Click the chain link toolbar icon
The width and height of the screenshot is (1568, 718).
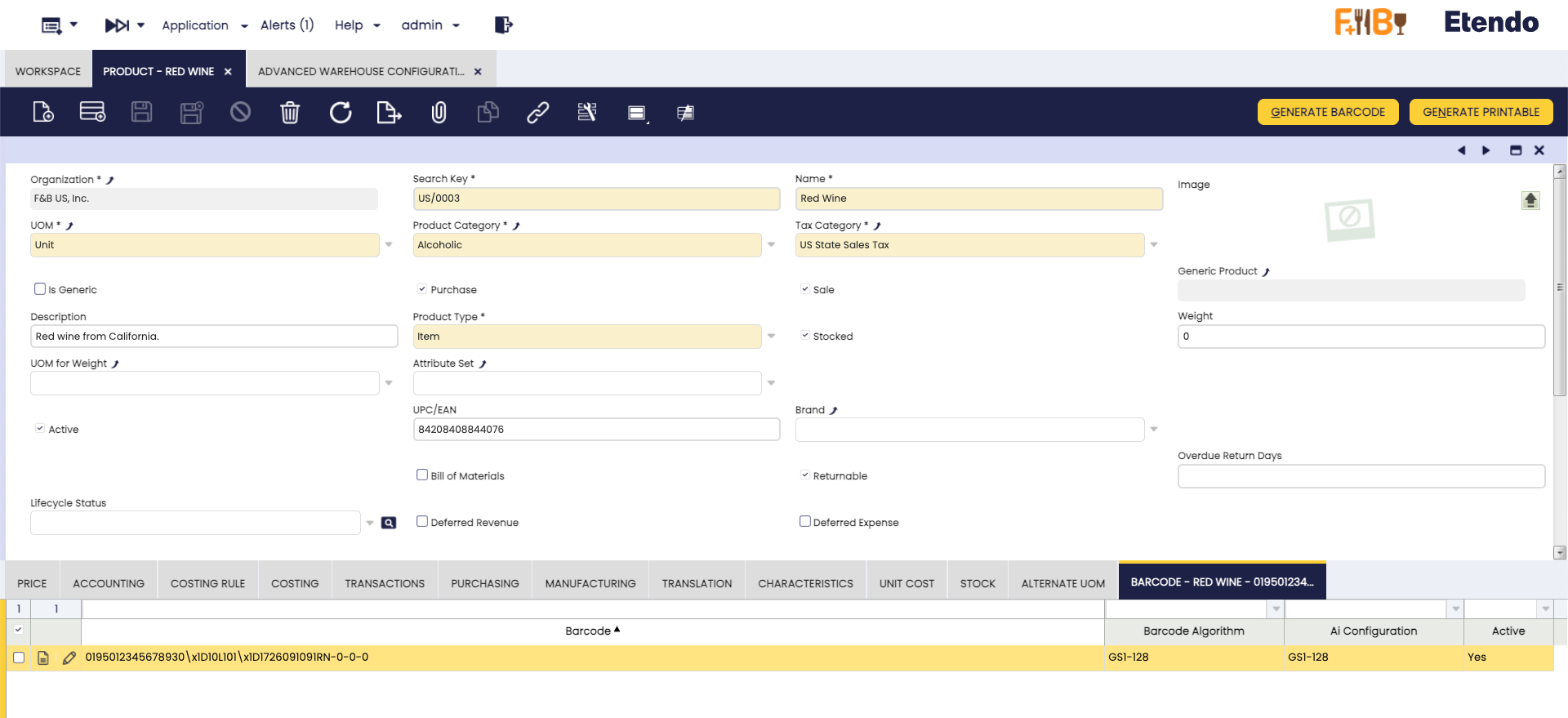(537, 112)
